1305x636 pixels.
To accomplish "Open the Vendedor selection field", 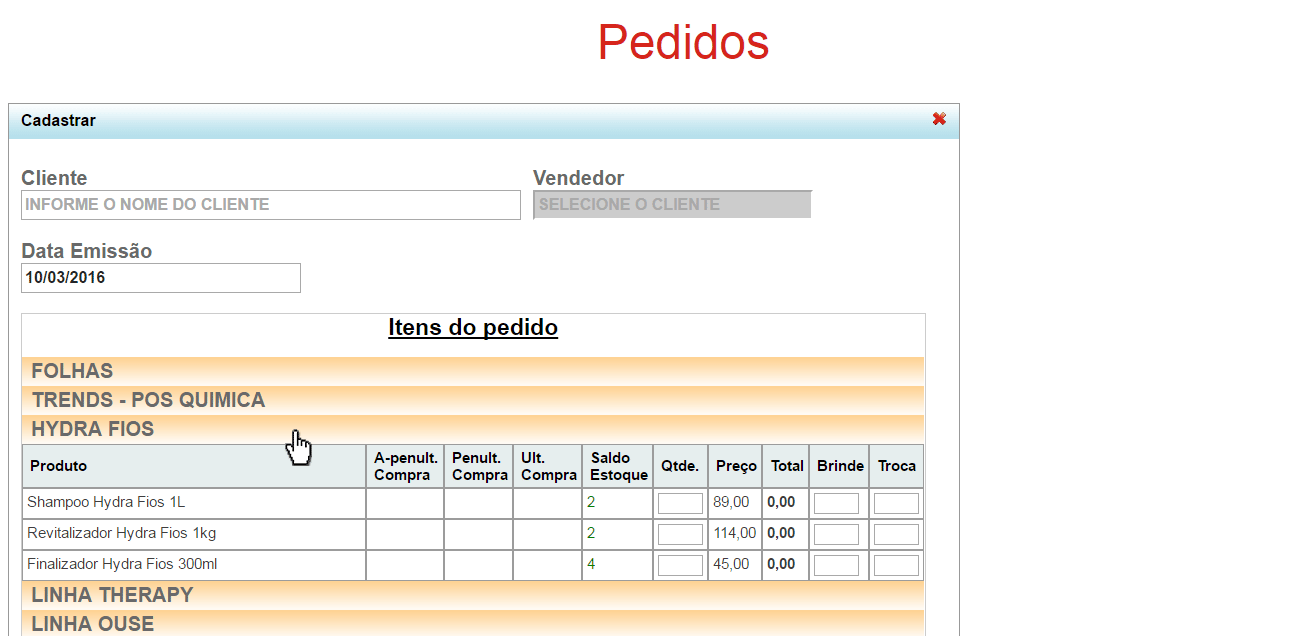I will click(672, 204).
